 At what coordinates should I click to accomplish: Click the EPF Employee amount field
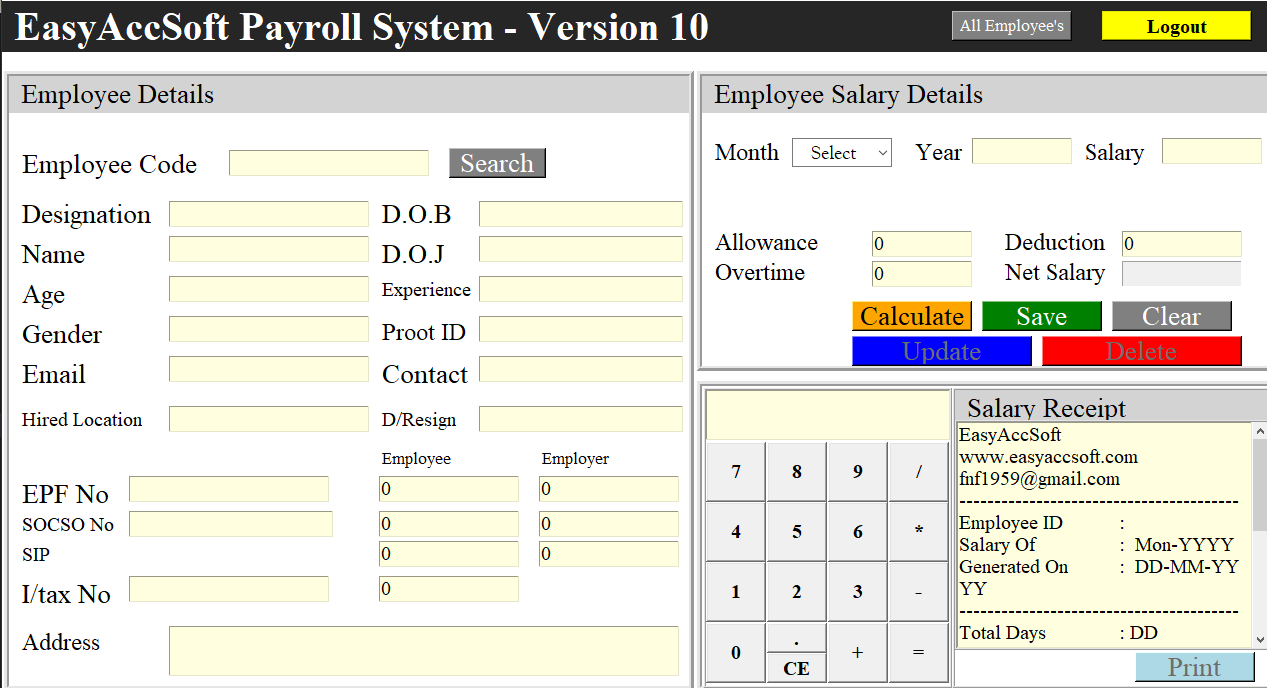click(x=449, y=489)
